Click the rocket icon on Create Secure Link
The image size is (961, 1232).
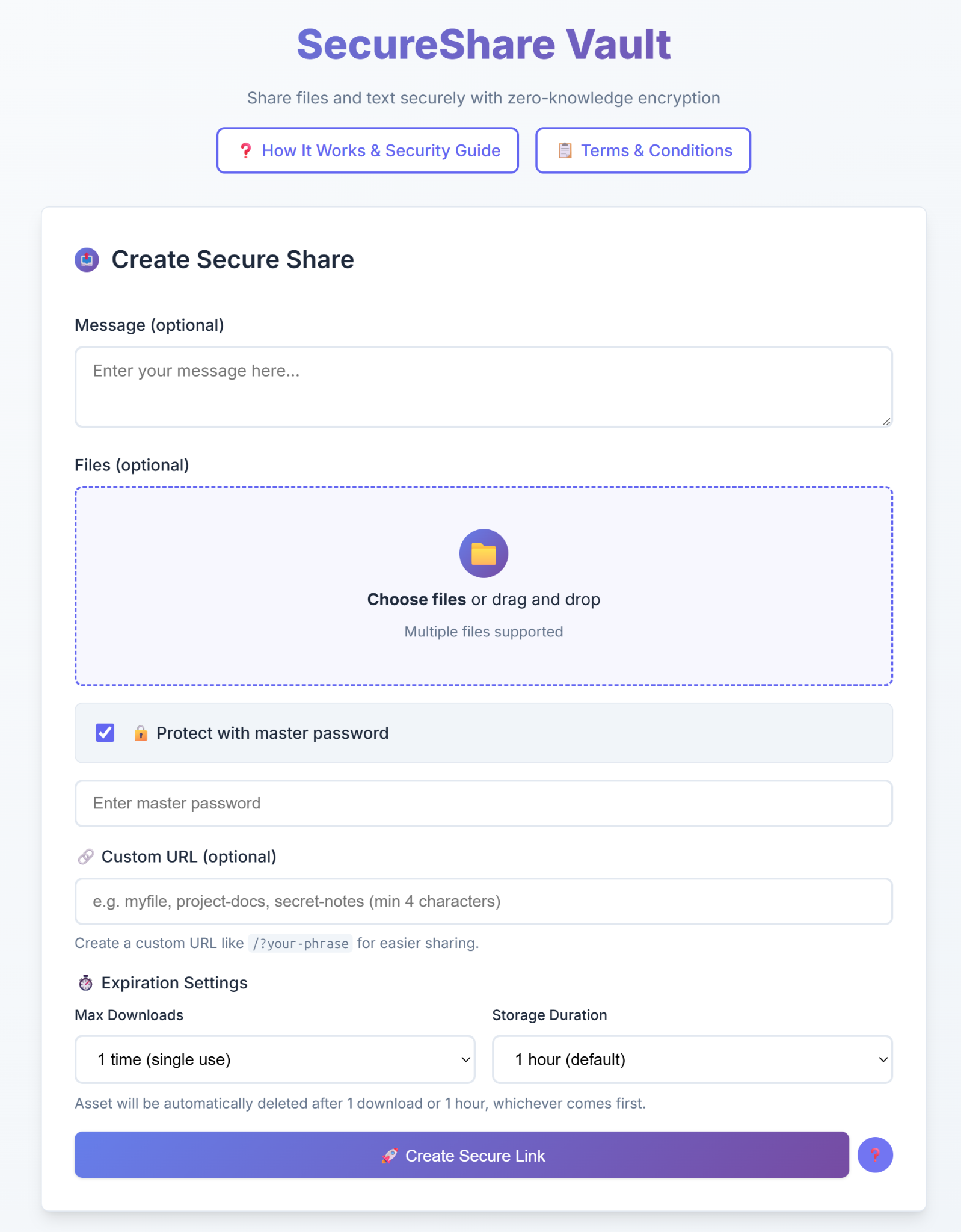tap(391, 1155)
